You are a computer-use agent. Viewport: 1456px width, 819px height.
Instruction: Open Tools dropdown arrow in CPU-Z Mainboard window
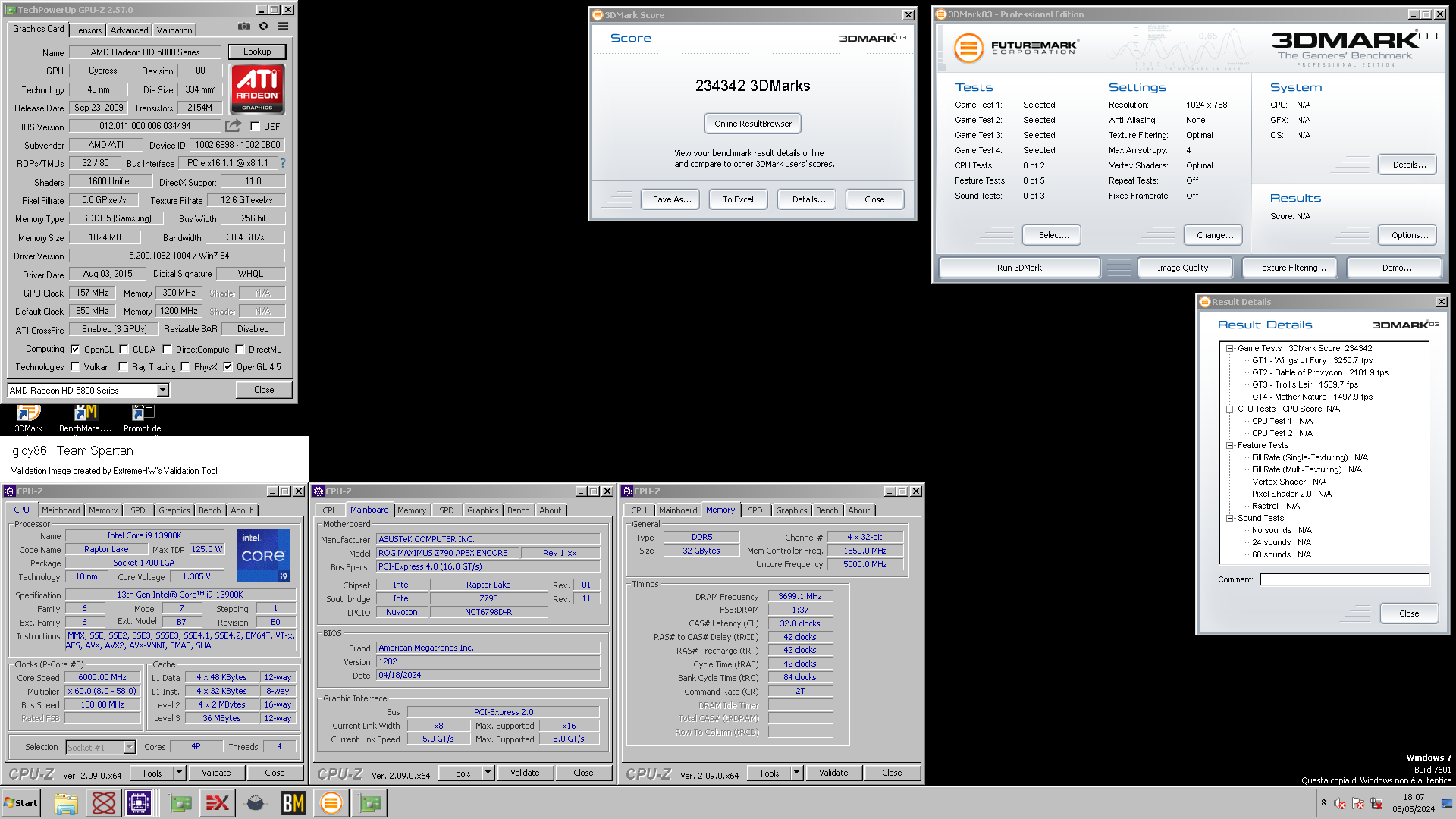[488, 773]
